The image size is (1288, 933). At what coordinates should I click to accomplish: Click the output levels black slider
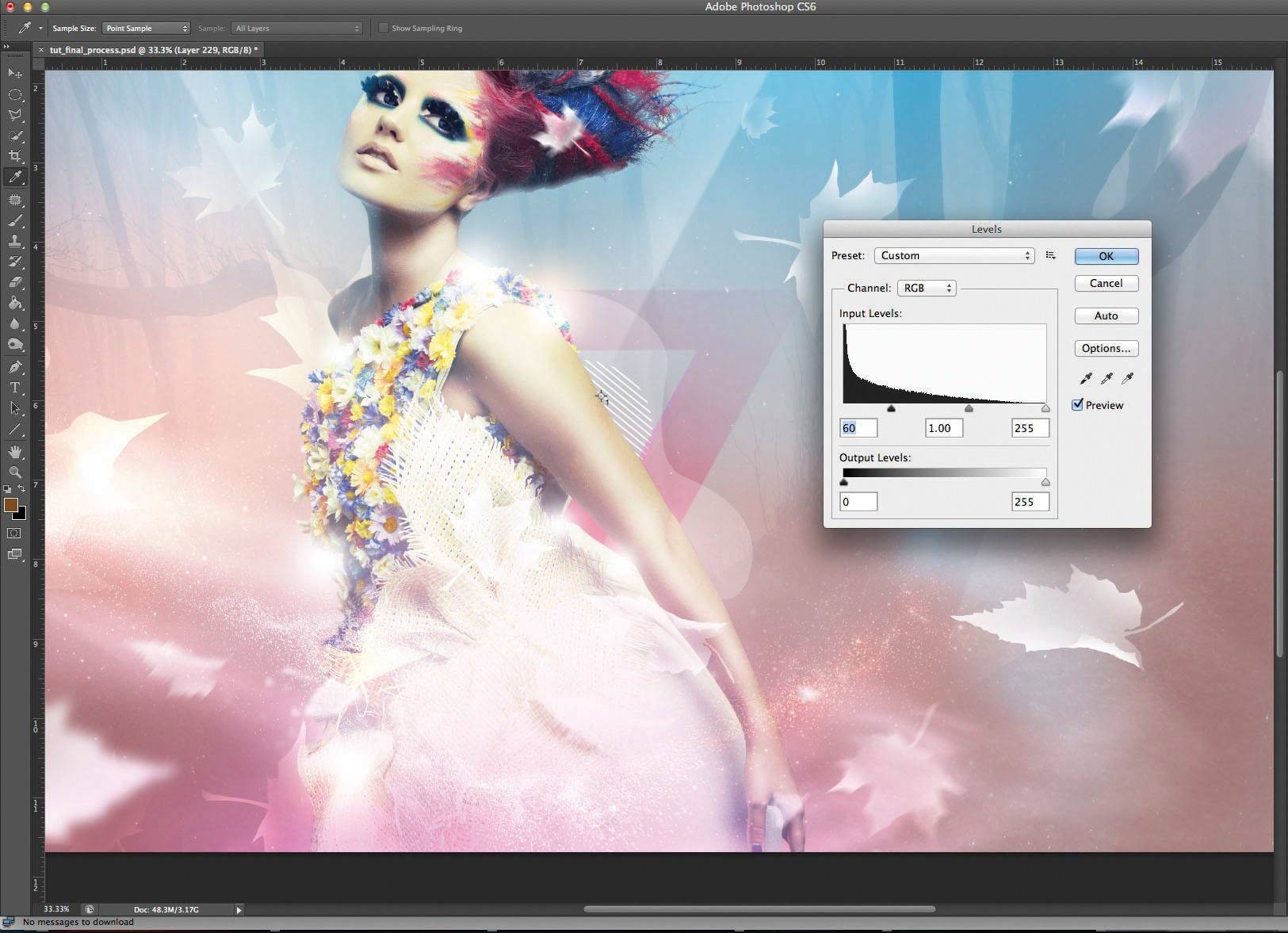click(844, 482)
